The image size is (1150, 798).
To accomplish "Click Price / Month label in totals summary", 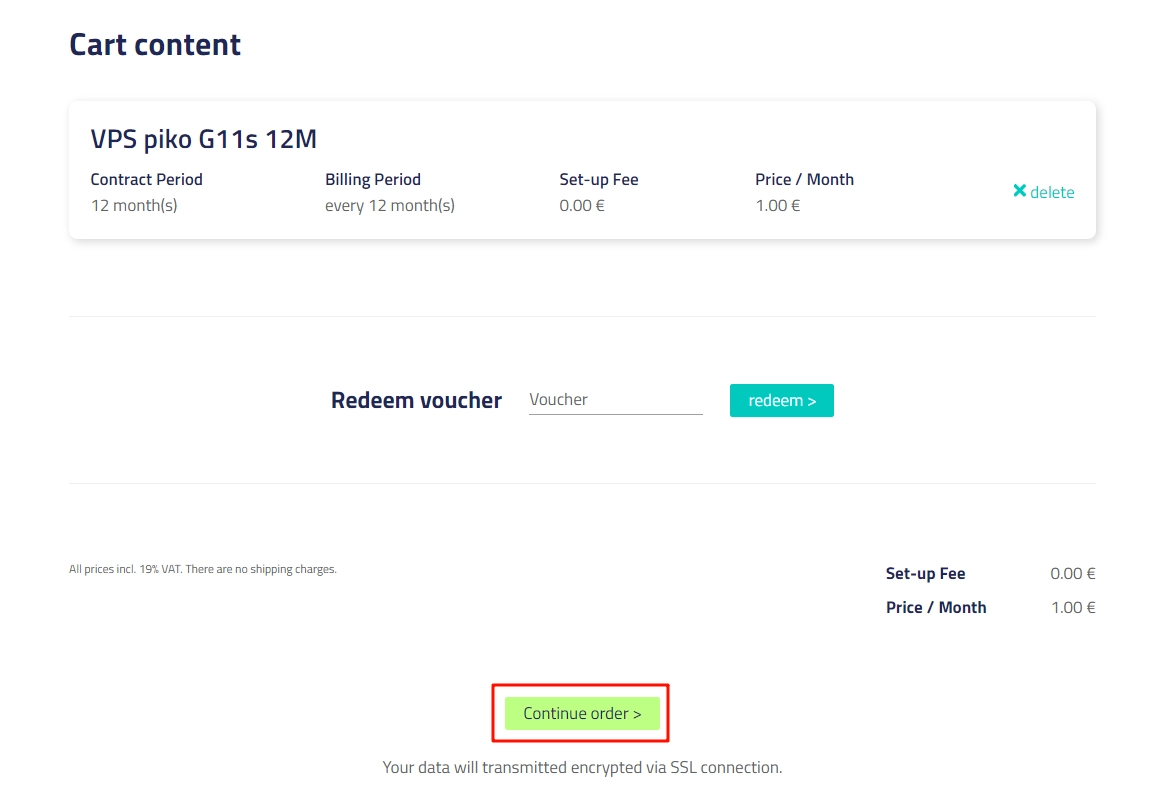I will click(936, 608).
